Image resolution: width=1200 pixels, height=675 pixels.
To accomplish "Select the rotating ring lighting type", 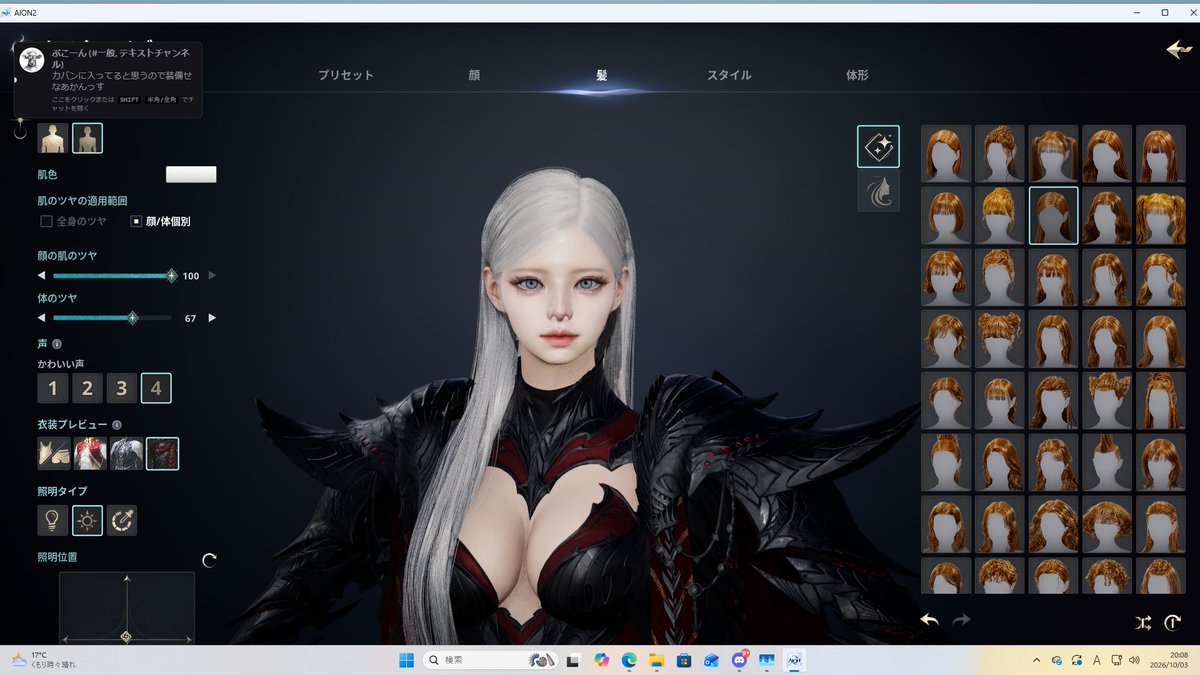I will point(122,520).
